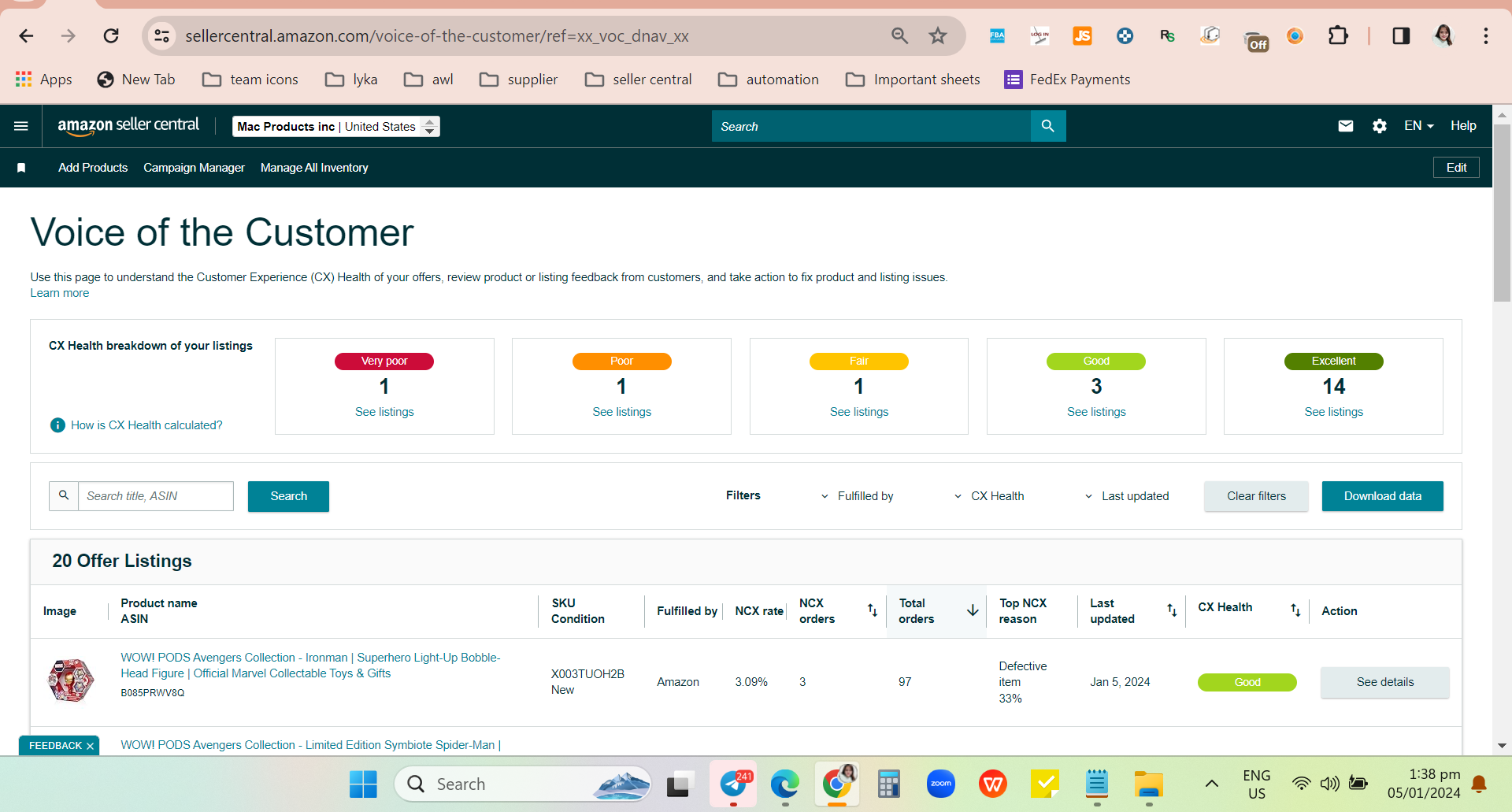This screenshot has height=812, width=1512.
Task: Click the Ironman product thumbnail
Action: (71, 680)
